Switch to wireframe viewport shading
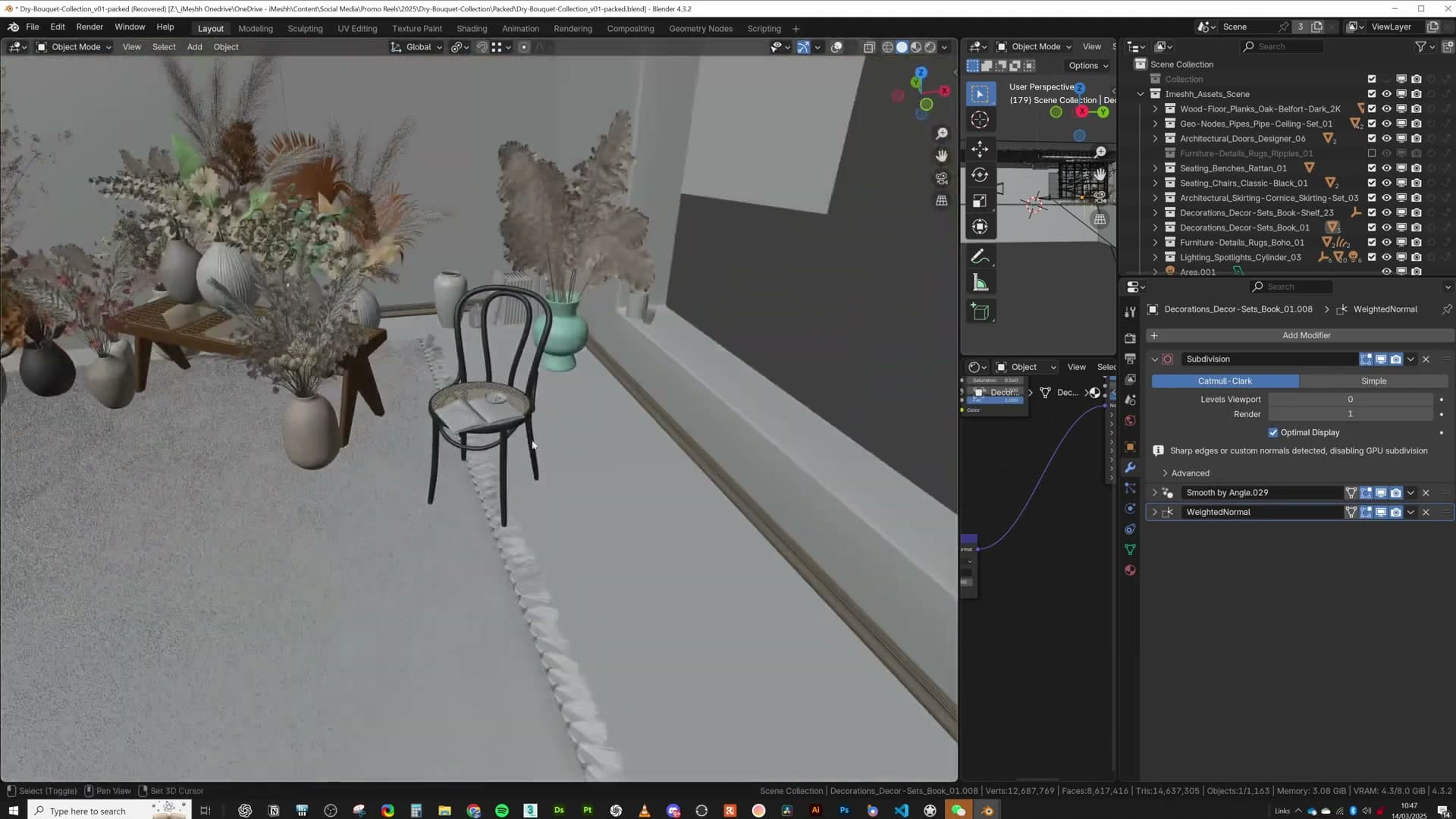1456x819 pixels. pos(887,47)
